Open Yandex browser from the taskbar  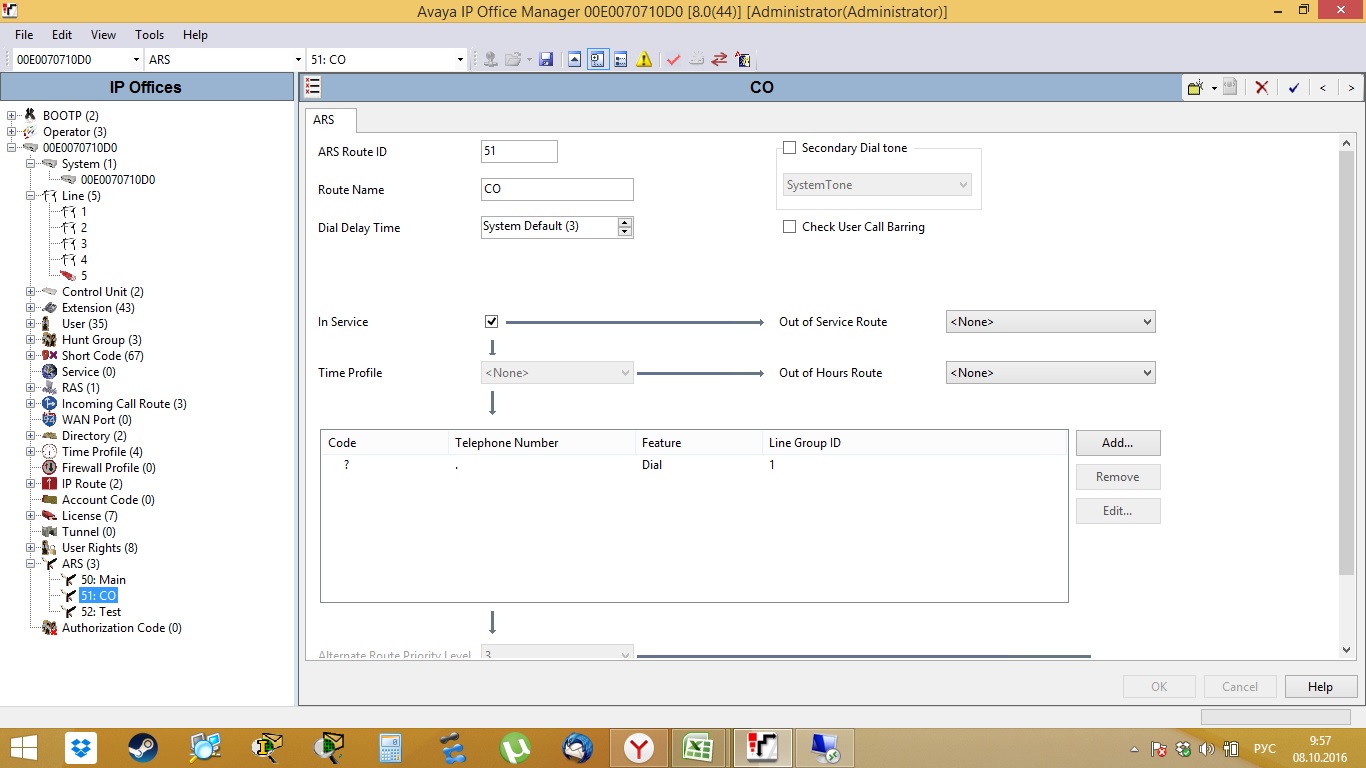tap(639, 747)
